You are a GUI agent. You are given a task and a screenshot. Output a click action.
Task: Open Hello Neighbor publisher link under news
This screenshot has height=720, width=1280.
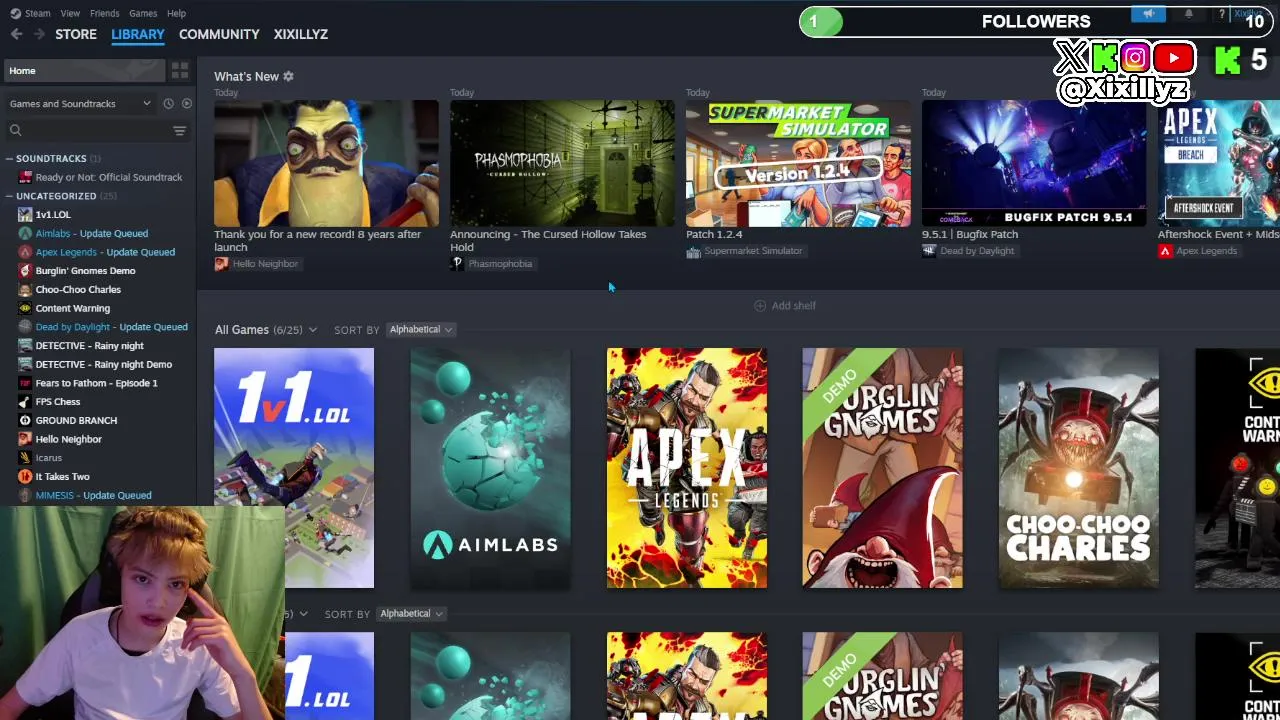pyautogui.click(x=257, y=264)
